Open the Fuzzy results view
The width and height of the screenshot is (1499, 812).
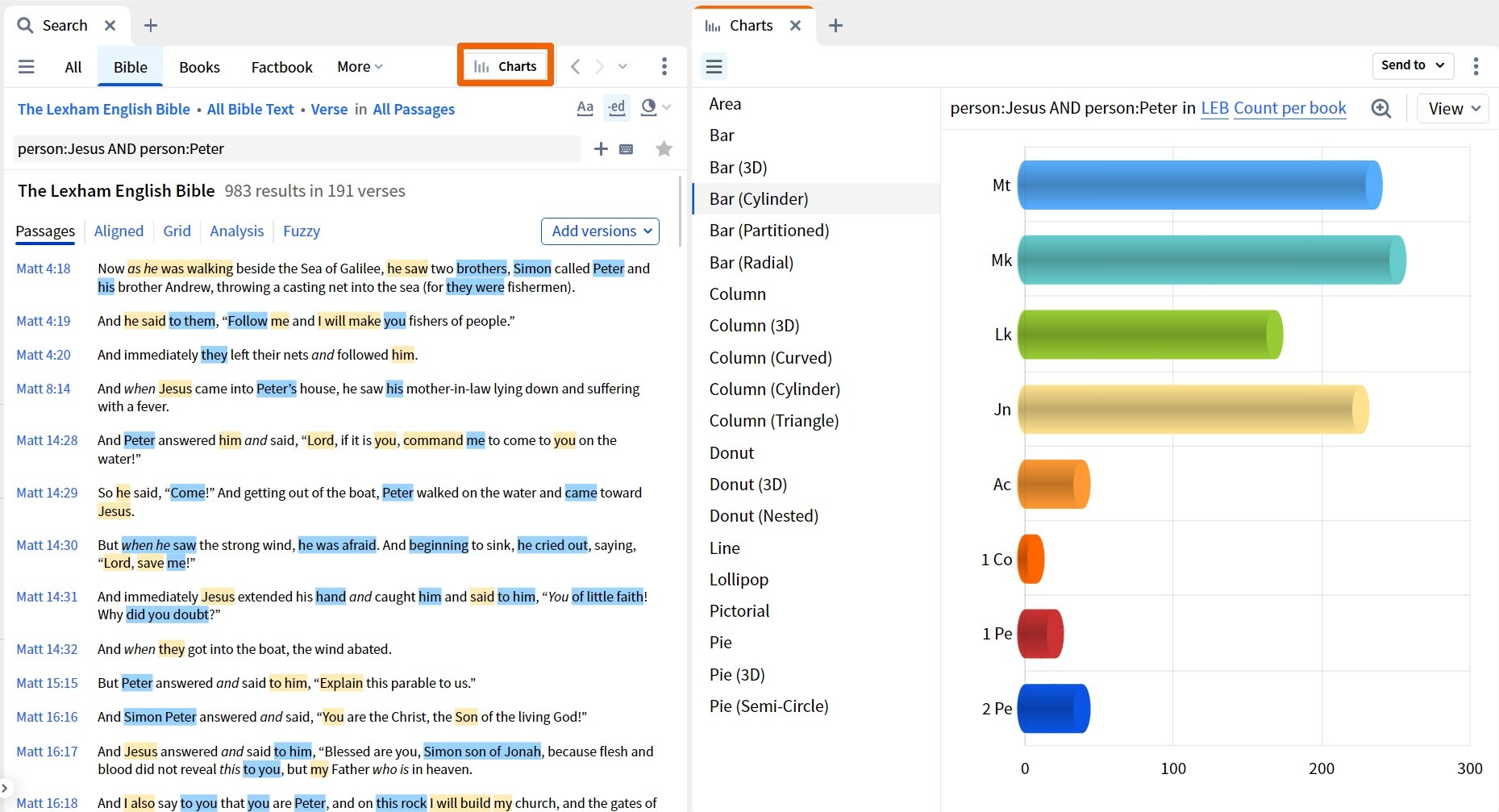302,231
